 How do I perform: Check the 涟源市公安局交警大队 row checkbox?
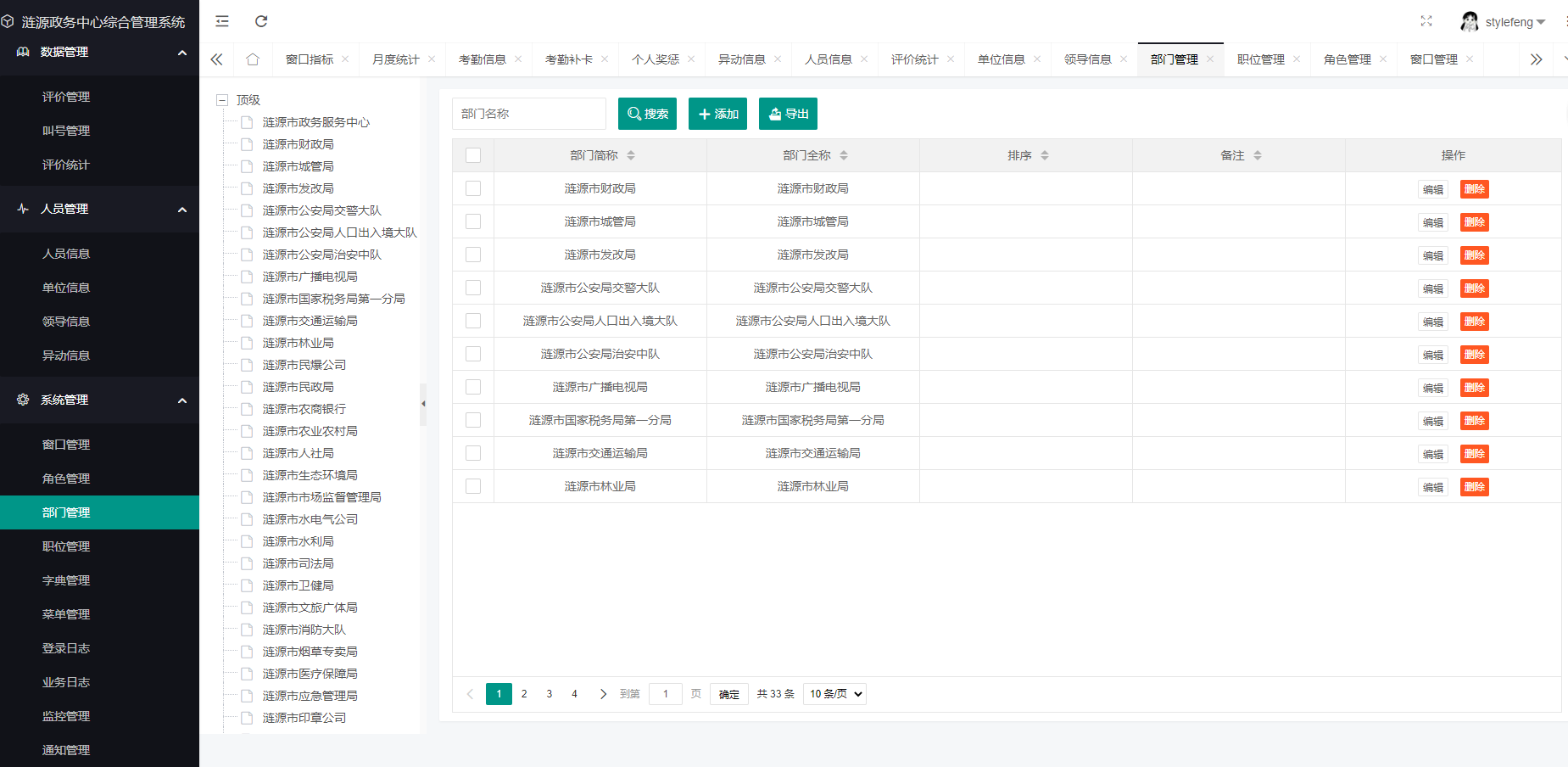pyautogui.click(x=473, y=288)
